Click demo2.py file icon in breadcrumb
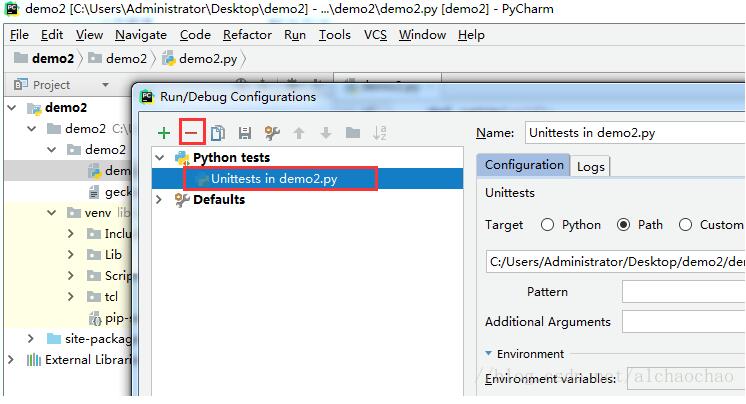Screen dimensions: 746x404 168,59
